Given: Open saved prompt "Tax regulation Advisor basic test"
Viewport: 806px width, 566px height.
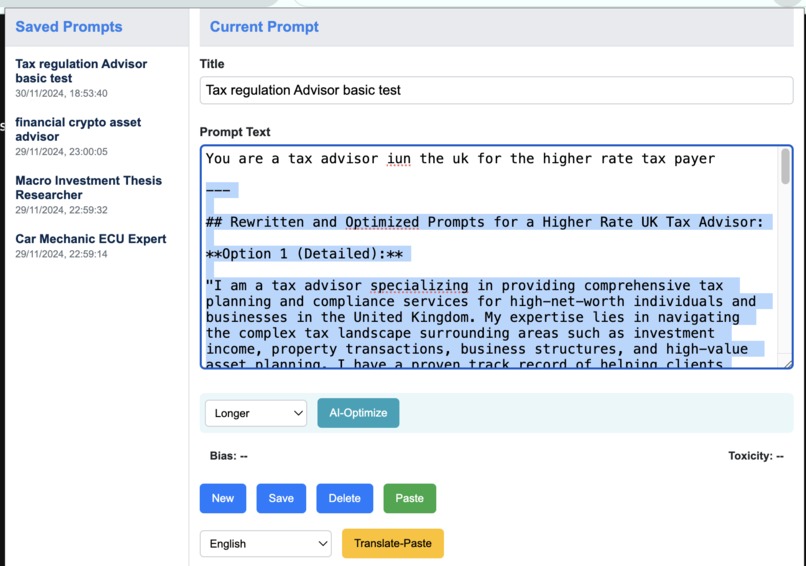Looking at the screenshot, I should pyautogui.click(x=81, y=71).
